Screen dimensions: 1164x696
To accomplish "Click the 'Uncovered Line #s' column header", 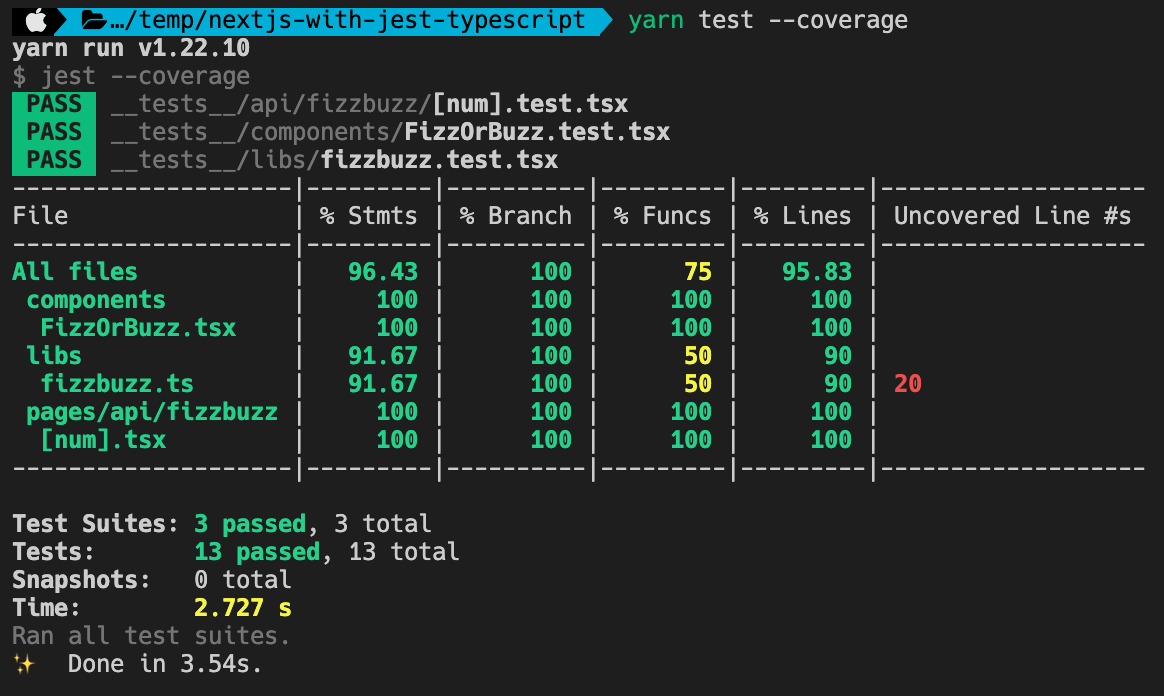I will (1013, 216).
